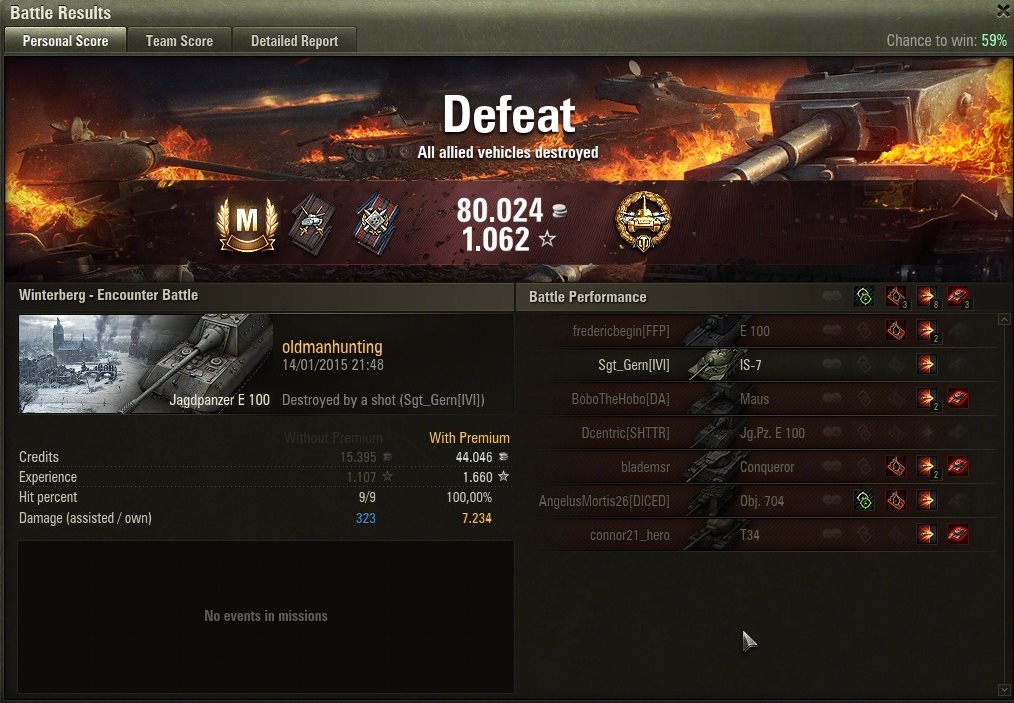Screen dimensions: 1014x703
Task: Close the Battle Results window
Action: point(1004,10)
